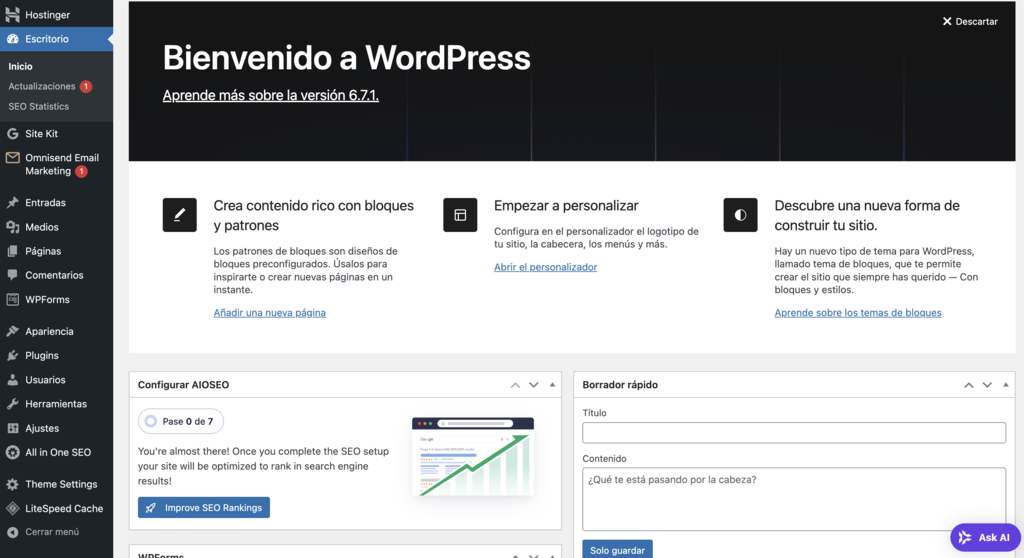This screenshot has height=558, width=1024.
Task: Open the Ask AI assistant button
Action: click(x=985, y=538)
